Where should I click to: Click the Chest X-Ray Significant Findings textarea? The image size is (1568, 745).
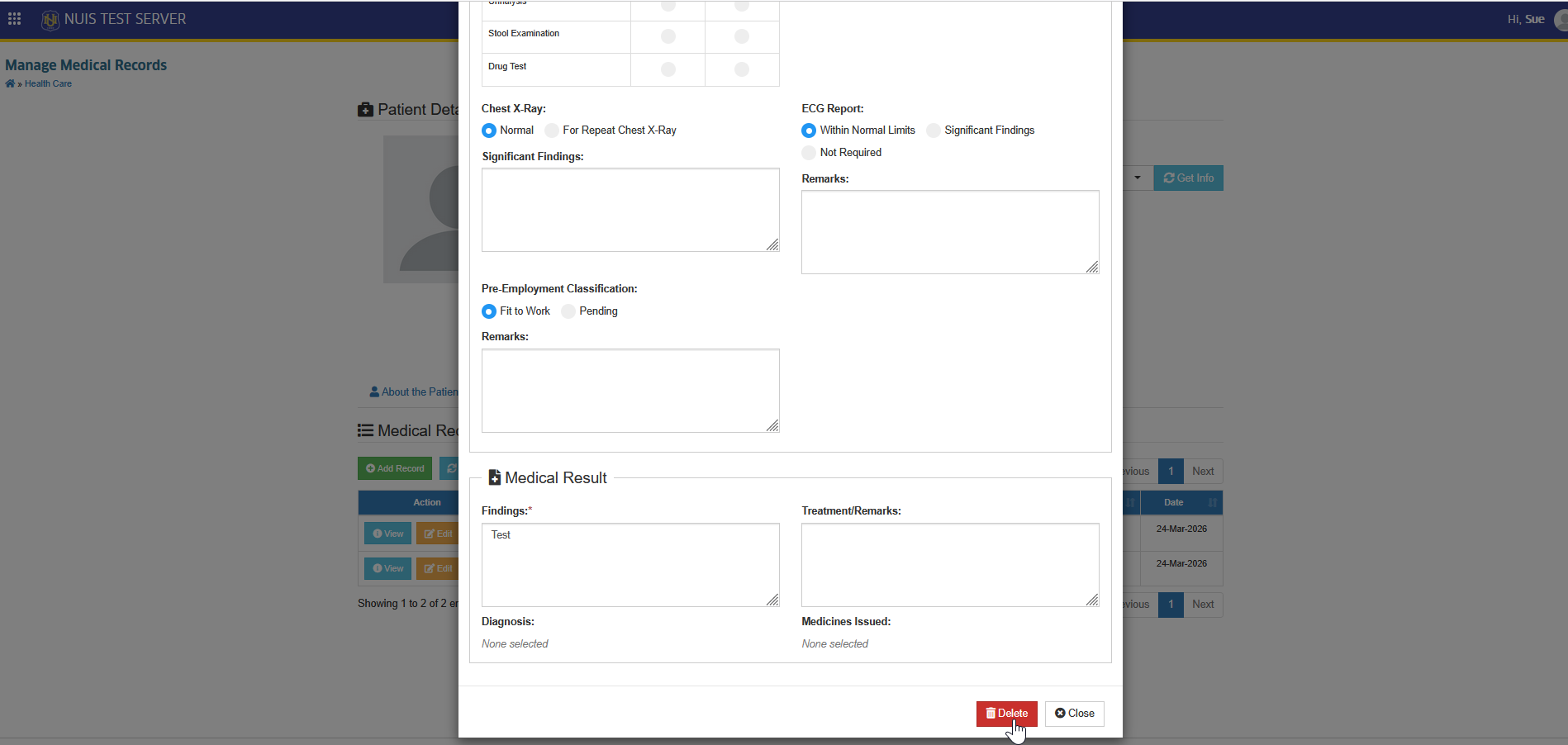(x=630, y=210)
